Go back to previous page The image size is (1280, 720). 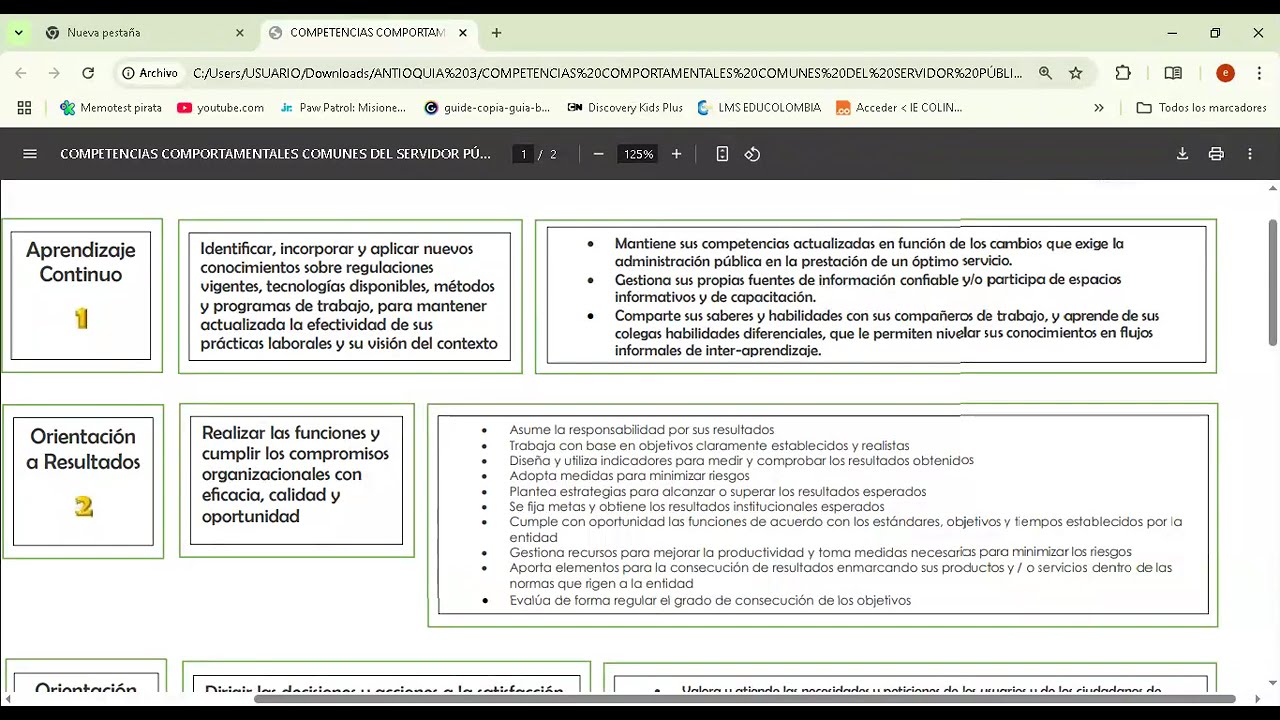[x=21, y=73]
